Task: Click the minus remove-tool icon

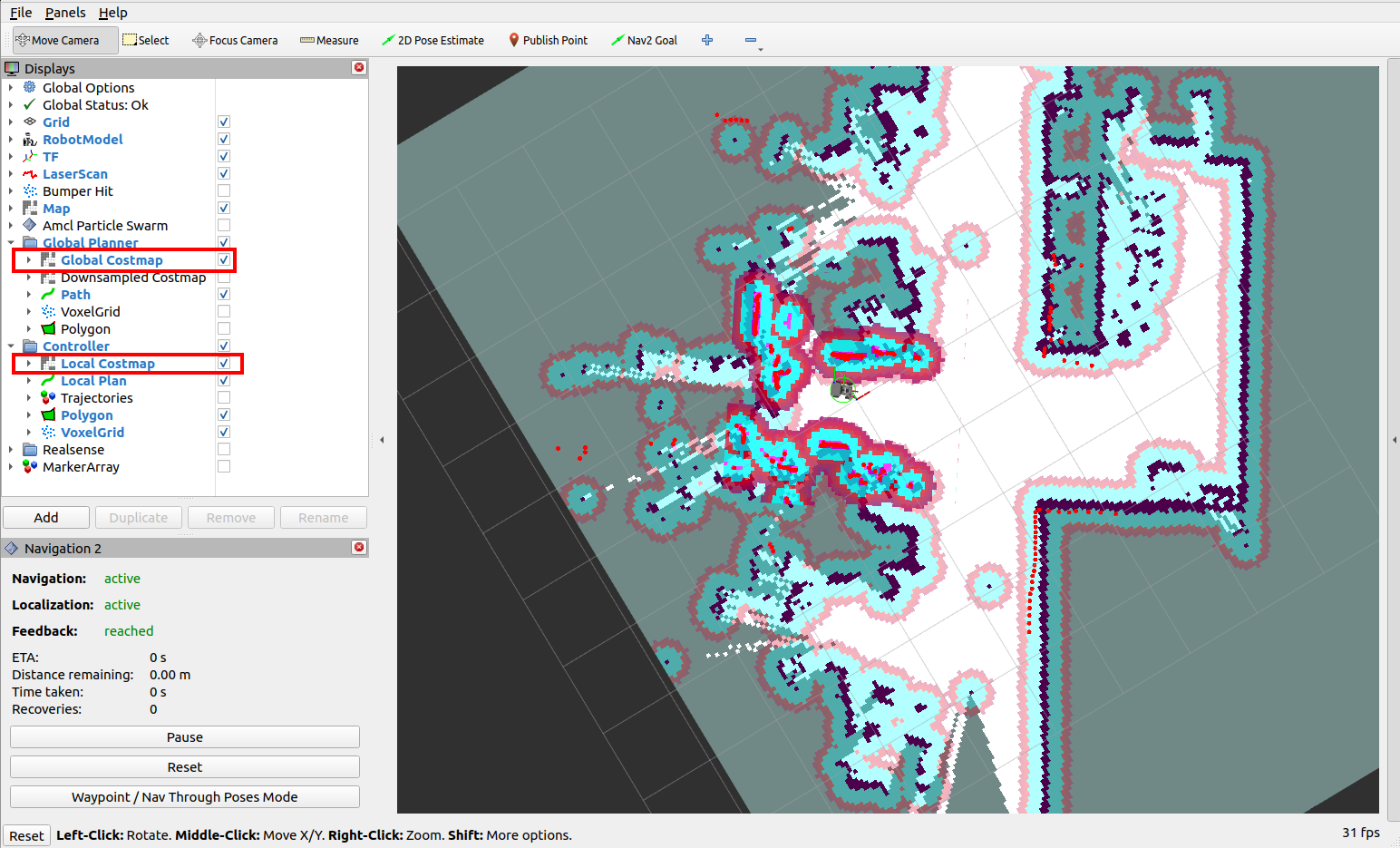Action: tap(751, 40)
